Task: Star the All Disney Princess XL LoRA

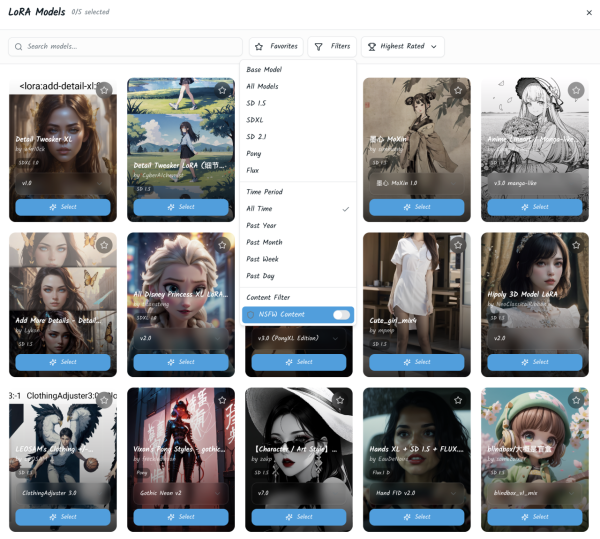Action: coord(222,245)
